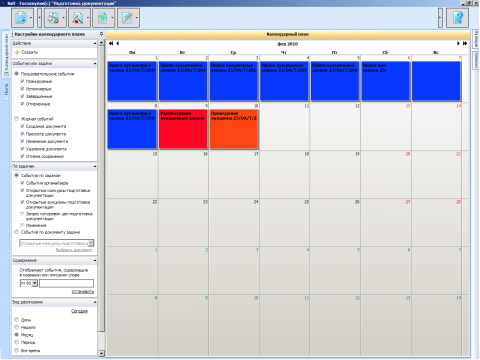Select События по документу задачи radio button

[16, 232]
